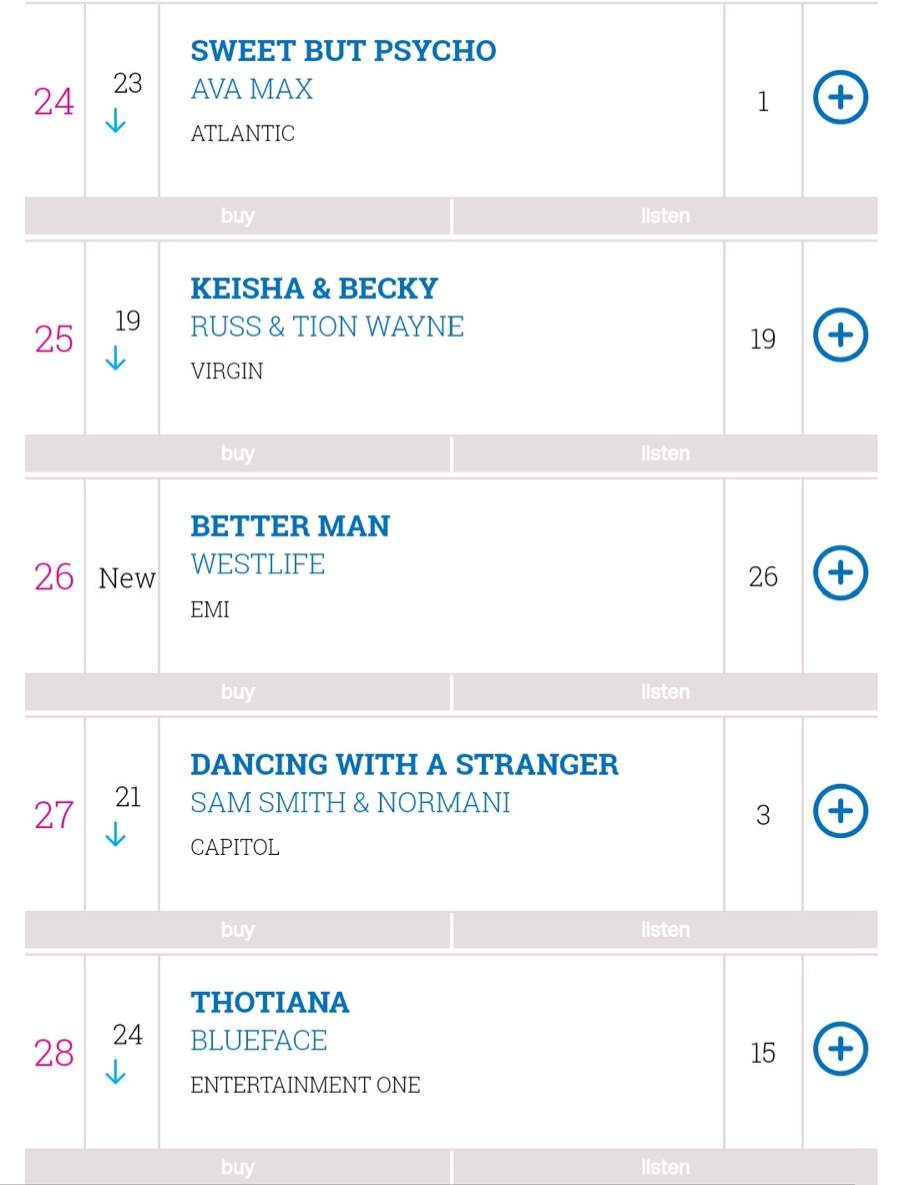Listen to Dancing With A Stranger

point(665,930)
